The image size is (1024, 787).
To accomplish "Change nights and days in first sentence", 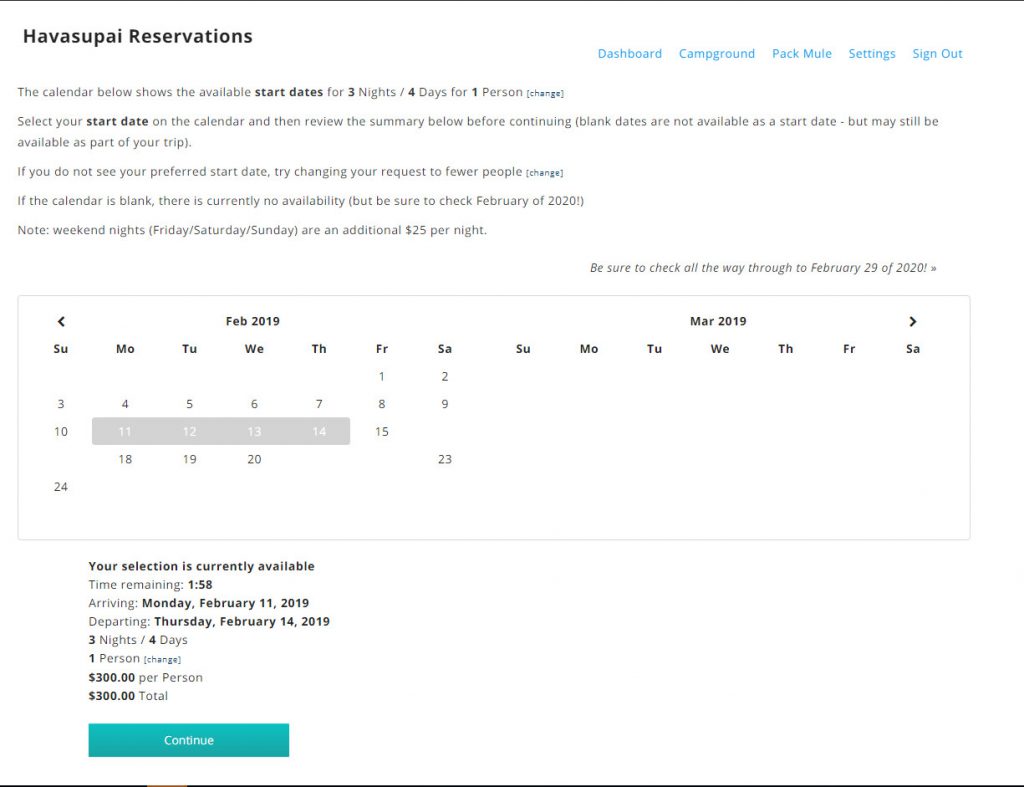I will click(x=545, y=93).
